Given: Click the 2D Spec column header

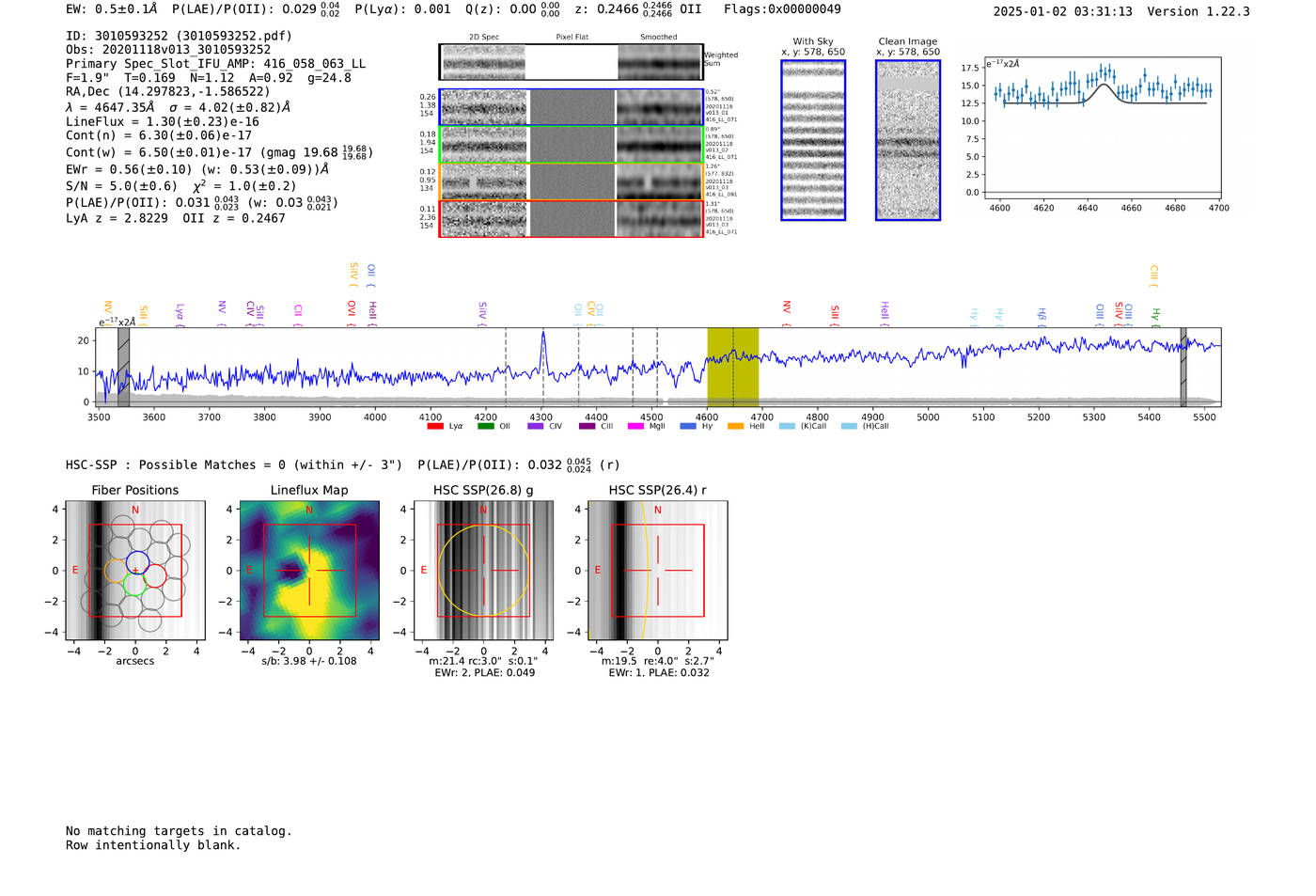Looking at the screenshot, I should 484,38.
